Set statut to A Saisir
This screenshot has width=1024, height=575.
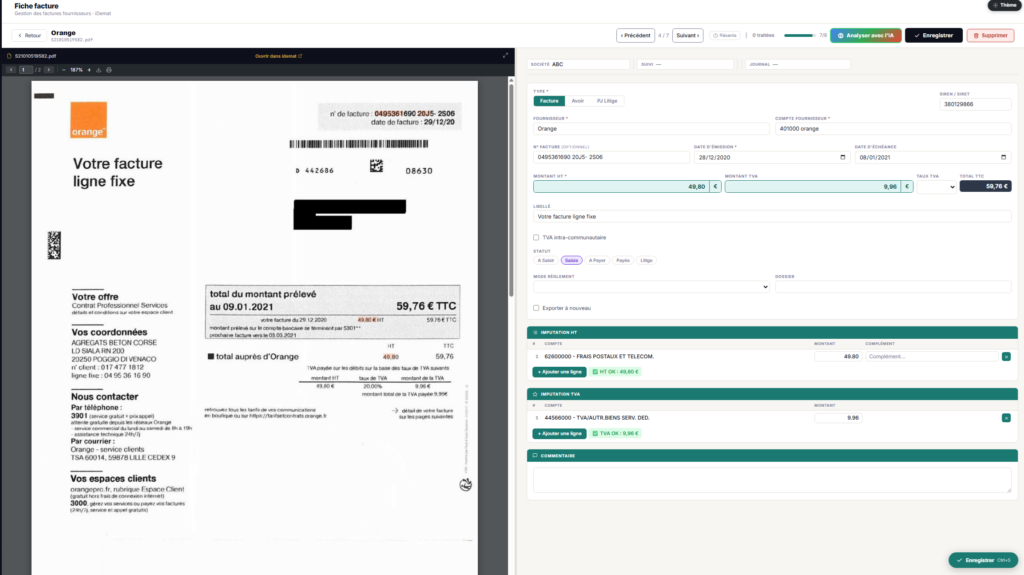[546, 261]
